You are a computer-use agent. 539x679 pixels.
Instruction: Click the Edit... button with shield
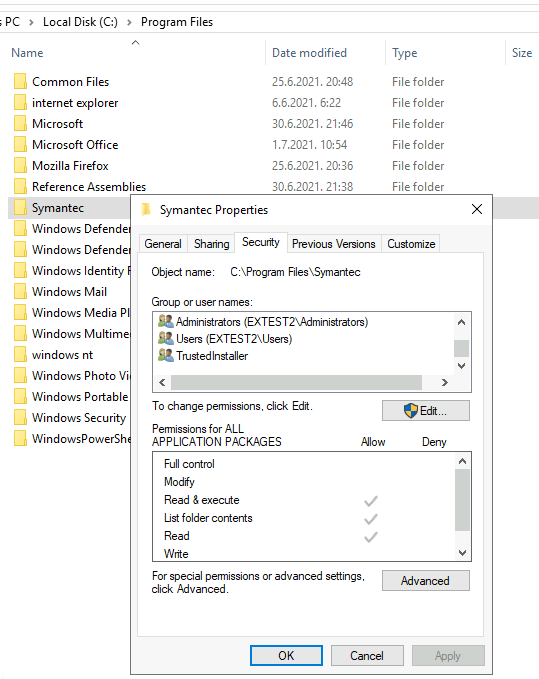click(426, 410)
